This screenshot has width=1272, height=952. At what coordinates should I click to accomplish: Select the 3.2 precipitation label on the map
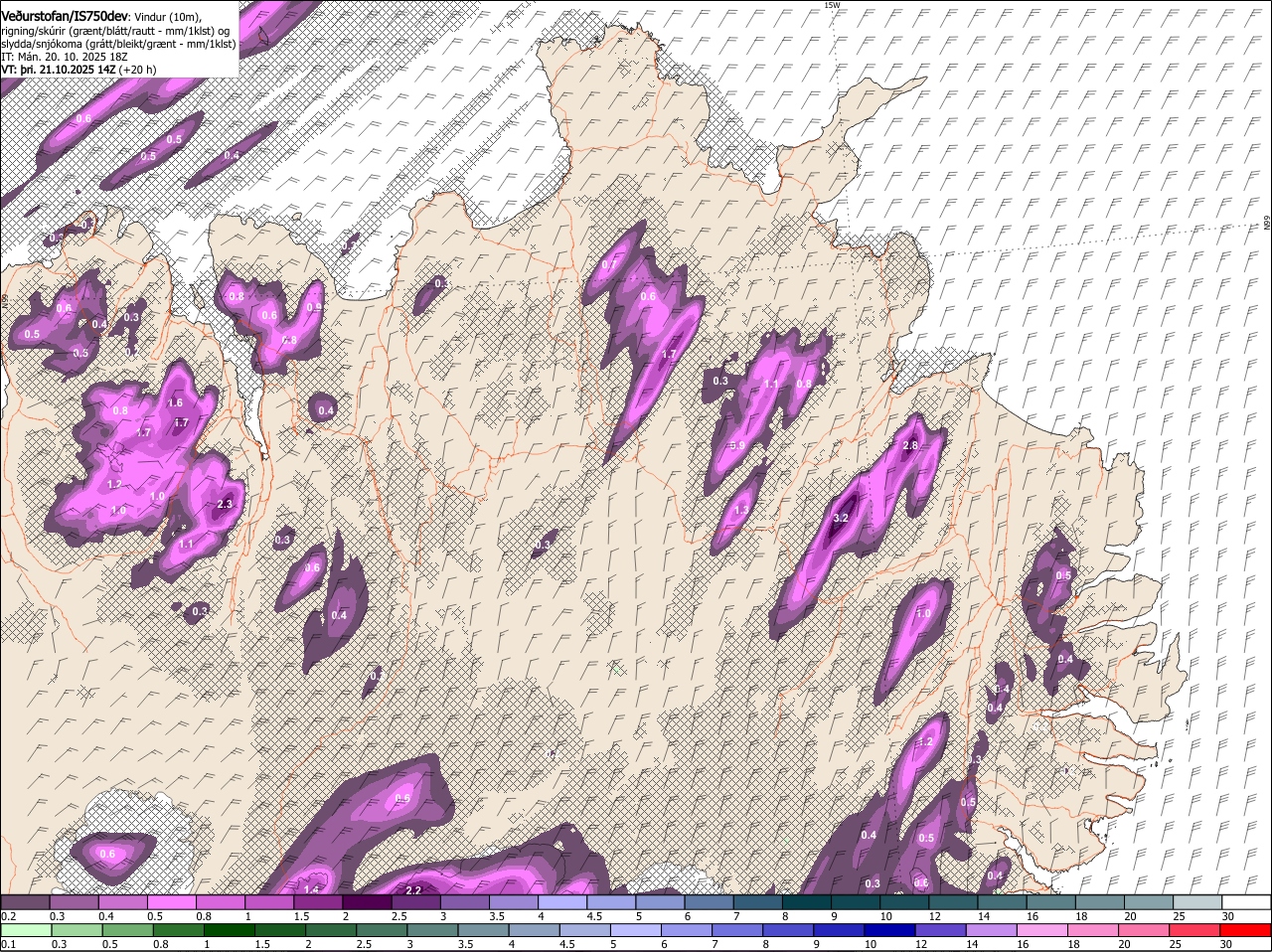[840, 518]
